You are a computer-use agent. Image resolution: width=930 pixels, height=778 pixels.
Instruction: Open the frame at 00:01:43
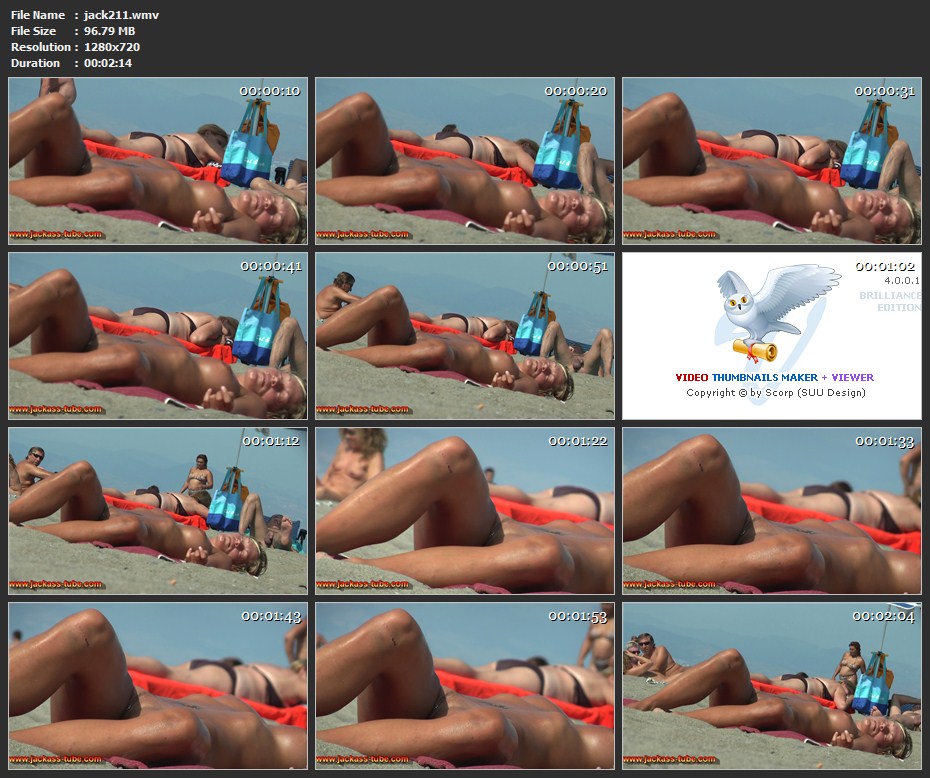[x=158, y=685]
